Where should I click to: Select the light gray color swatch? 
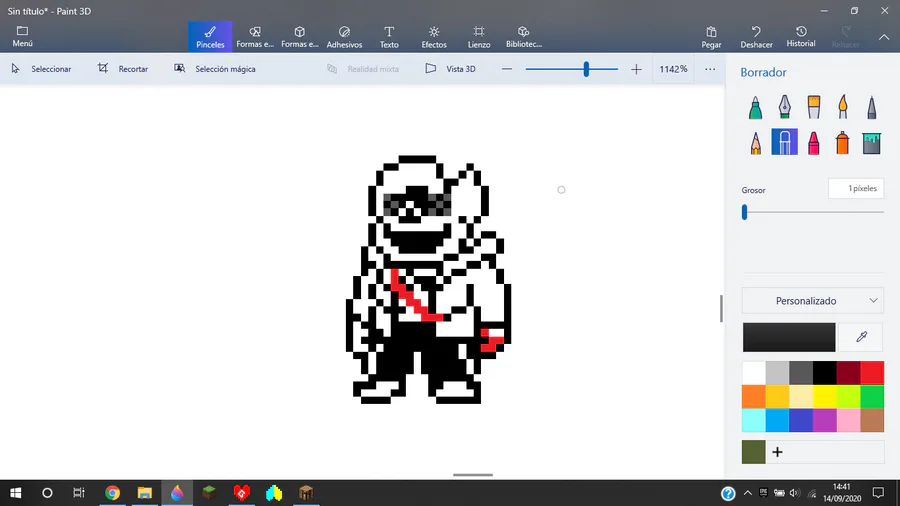click(x=777, y=373)
